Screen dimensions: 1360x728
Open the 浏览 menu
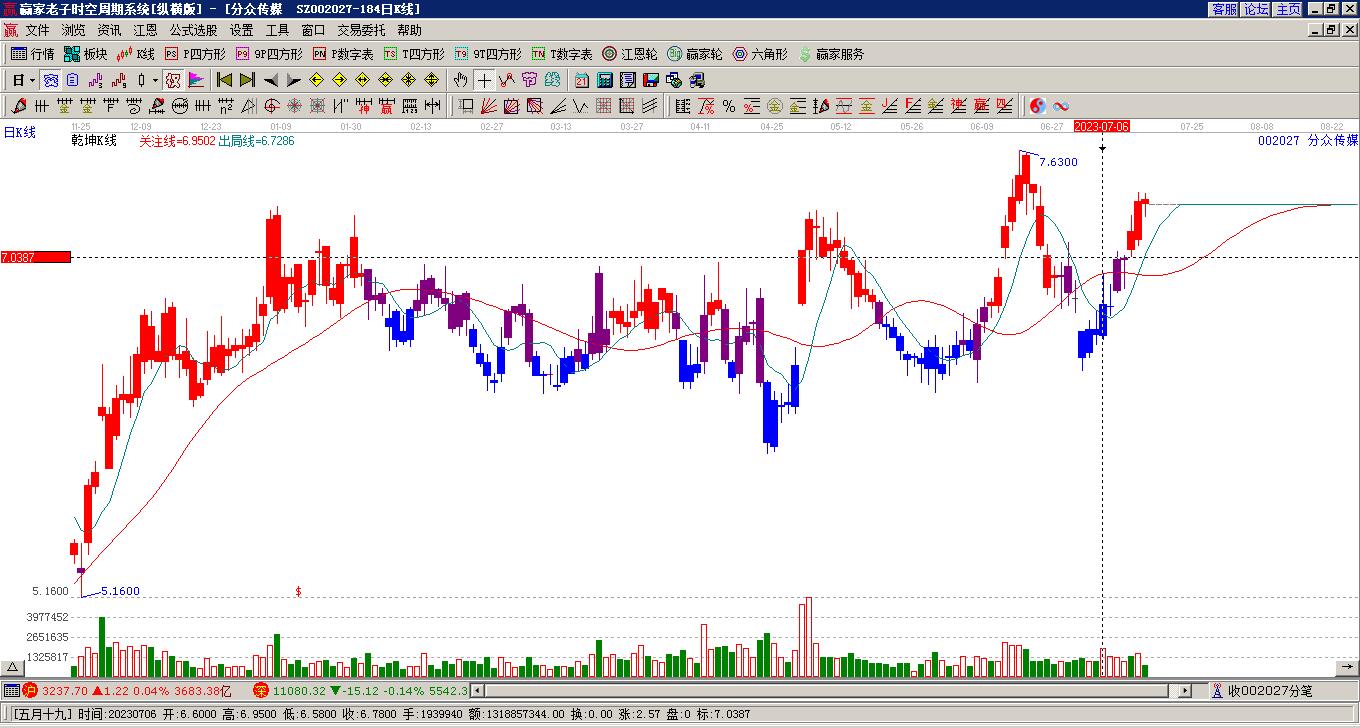73,31
